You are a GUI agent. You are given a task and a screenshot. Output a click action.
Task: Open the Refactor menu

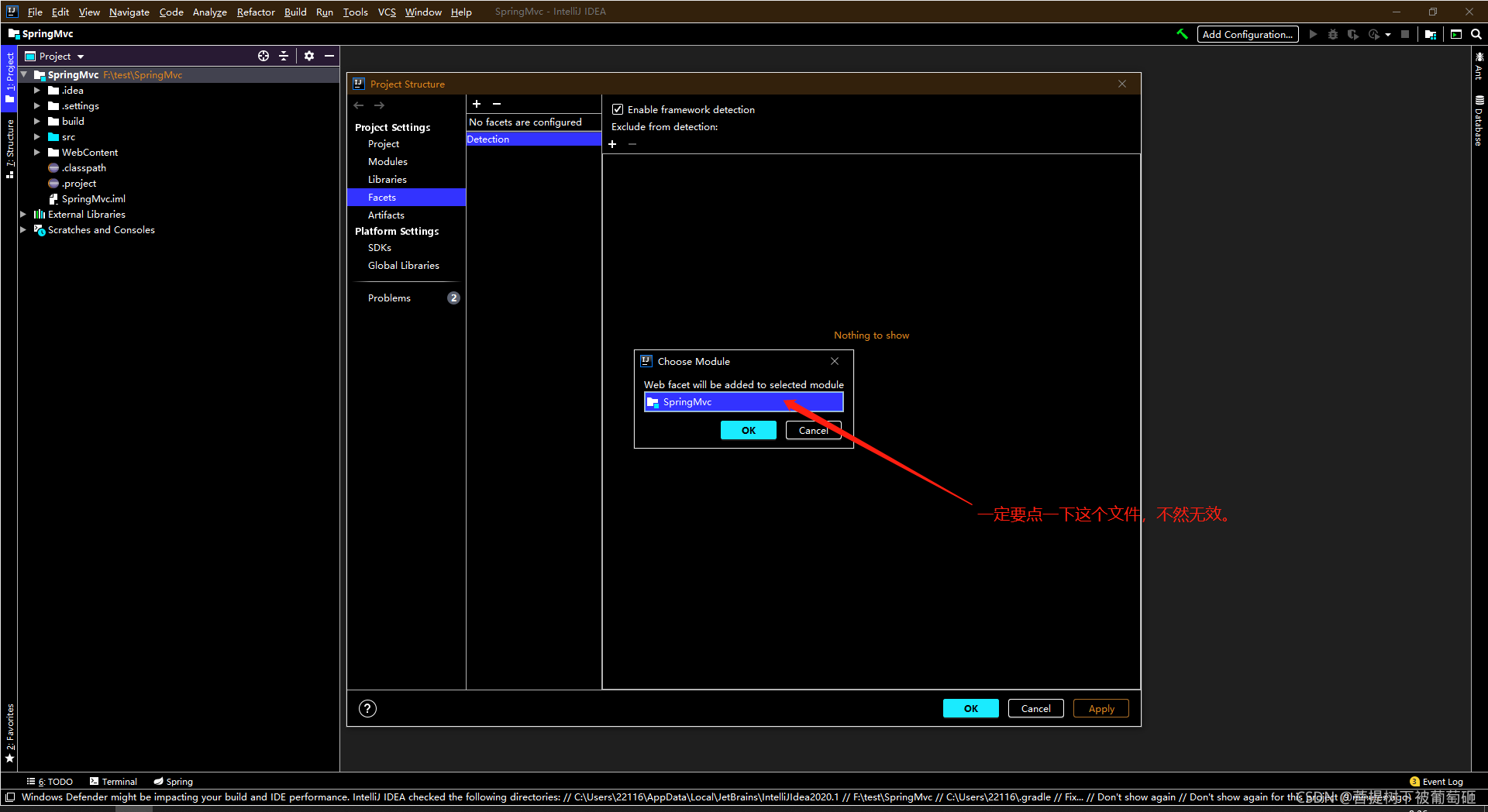(256, 12)
